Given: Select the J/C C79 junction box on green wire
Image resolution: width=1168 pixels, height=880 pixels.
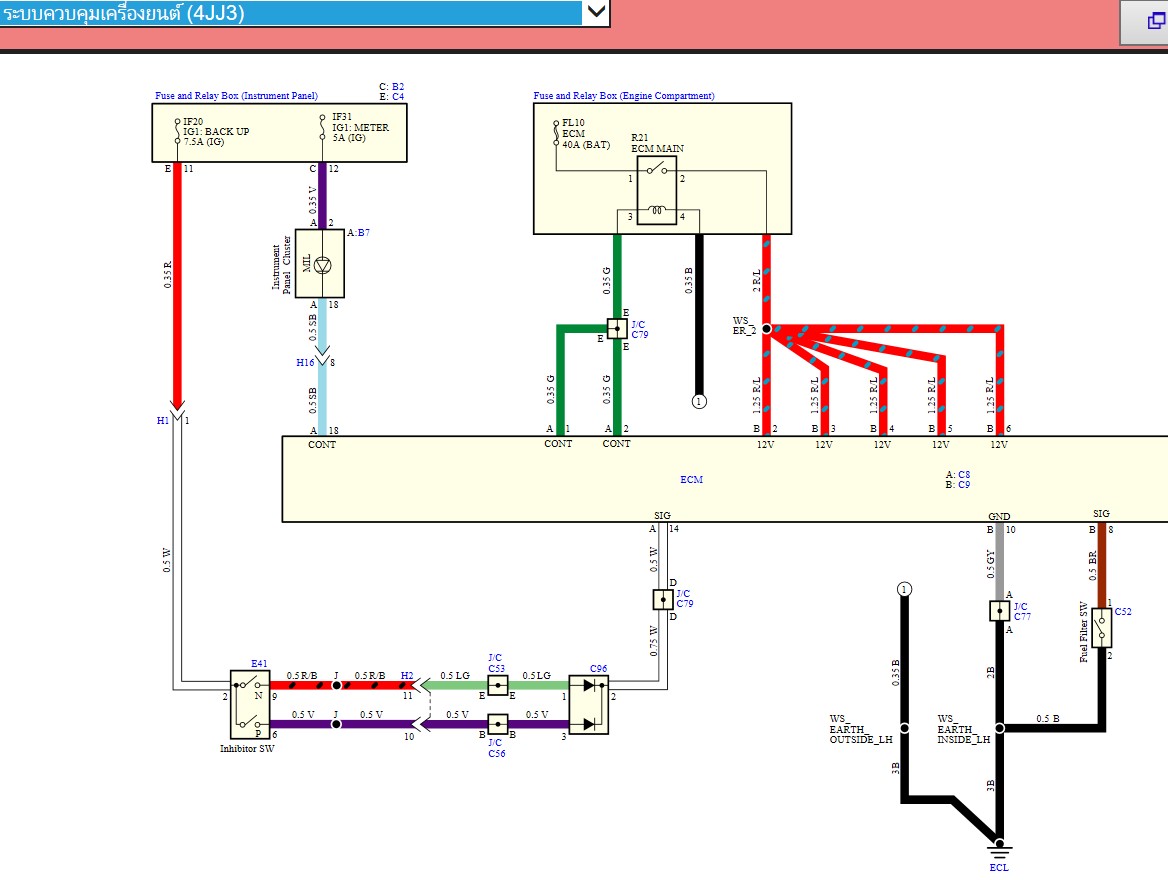Looking at the screenshot, I should pyautogui.click(x=616, y=327).
